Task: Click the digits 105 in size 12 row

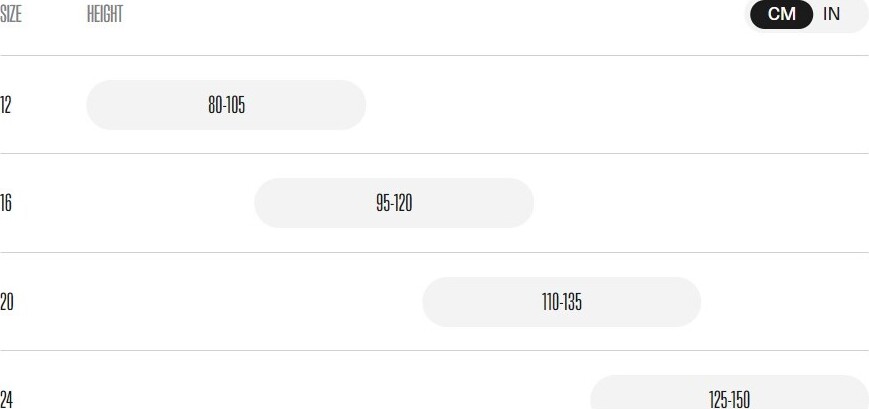Action: 235,105
